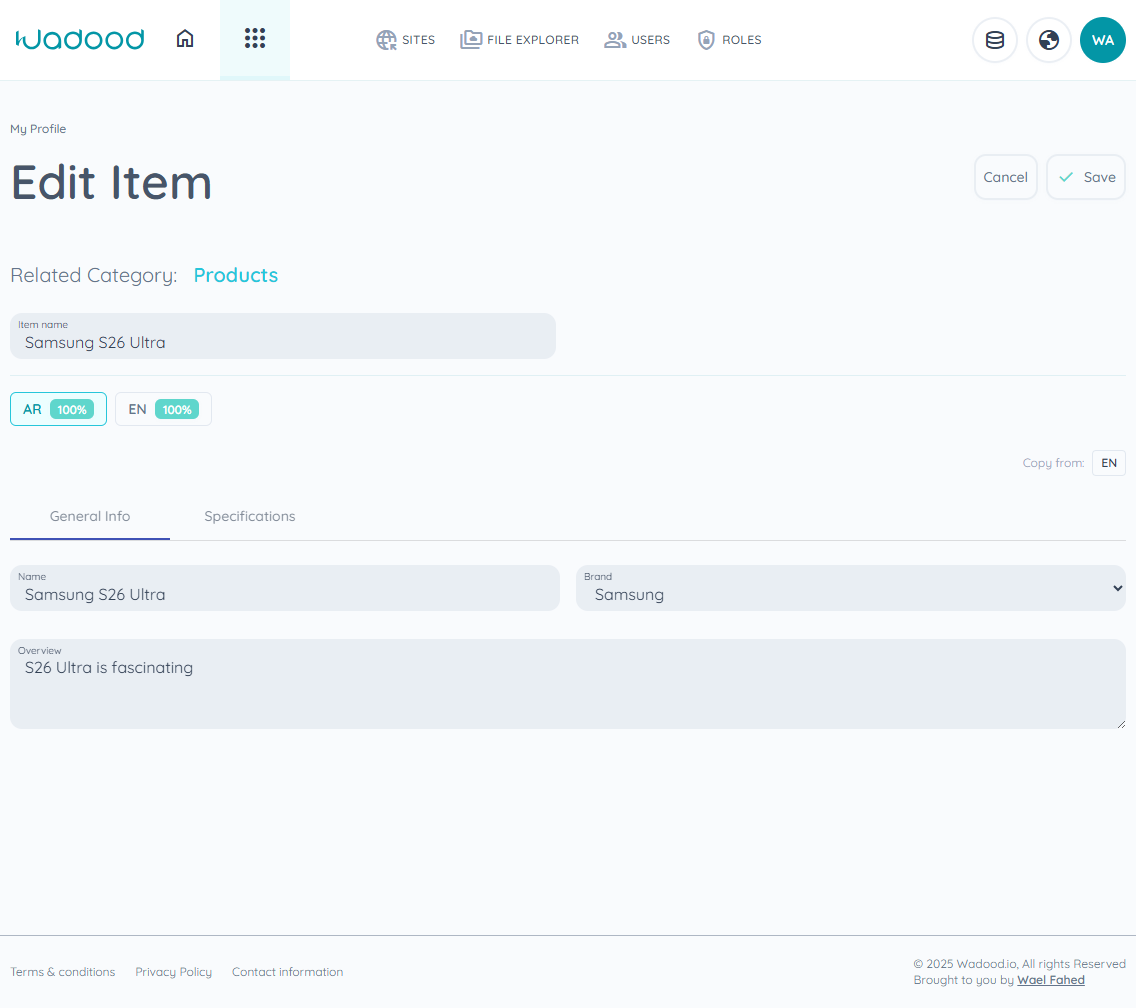Open the database icon button
This screenshot has height=1008, width=1136.
tap(995, 40)
